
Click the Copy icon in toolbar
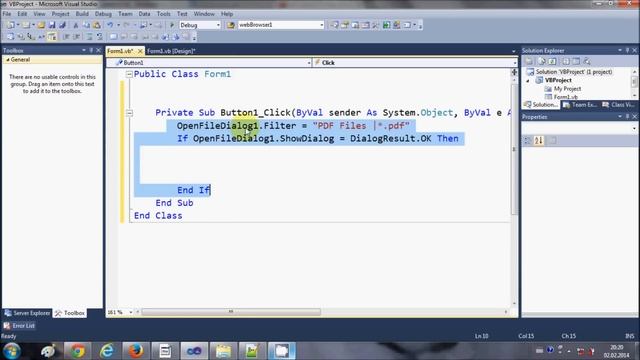pos(87,25)
